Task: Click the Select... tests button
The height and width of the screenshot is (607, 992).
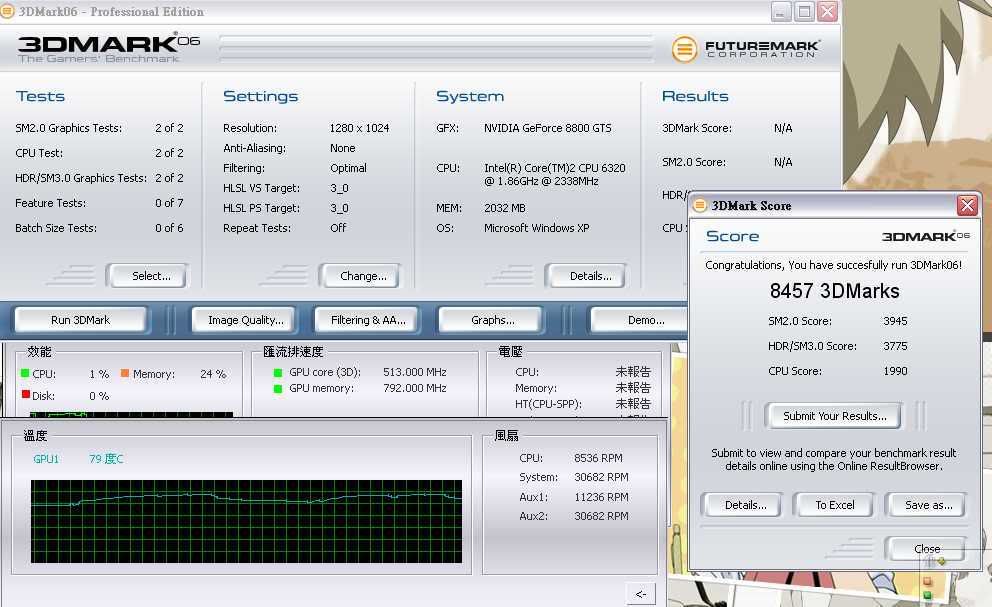Action: point(147,276)
